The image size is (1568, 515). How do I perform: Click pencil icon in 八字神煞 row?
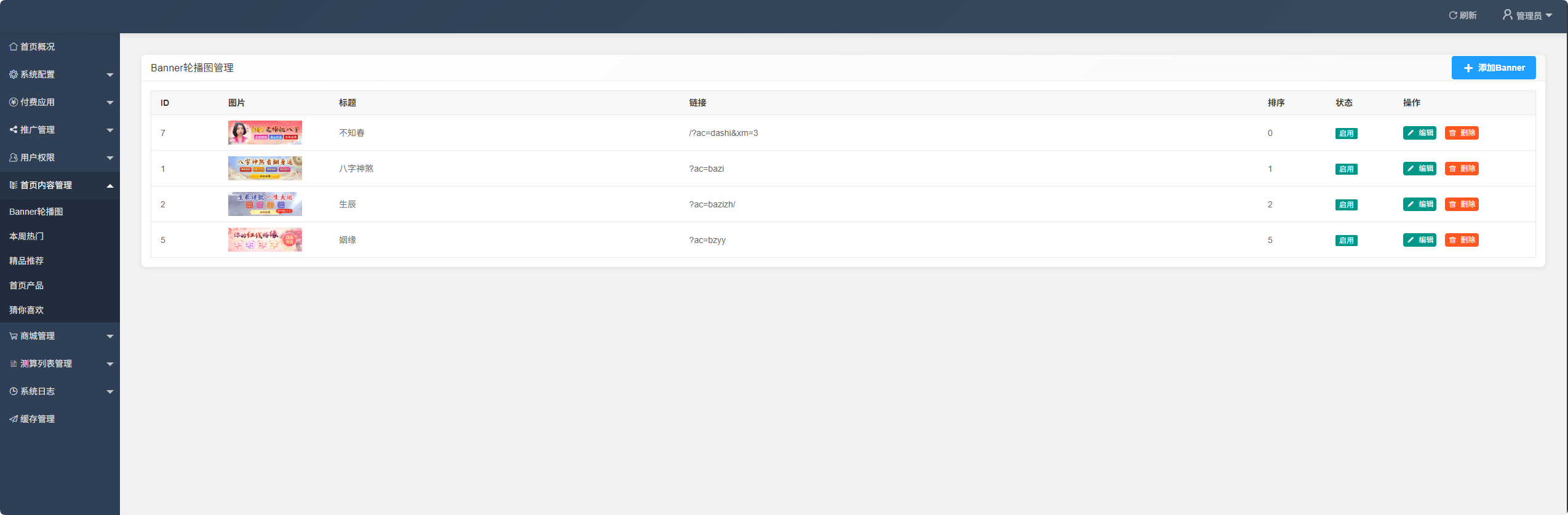pos(1411,169)
